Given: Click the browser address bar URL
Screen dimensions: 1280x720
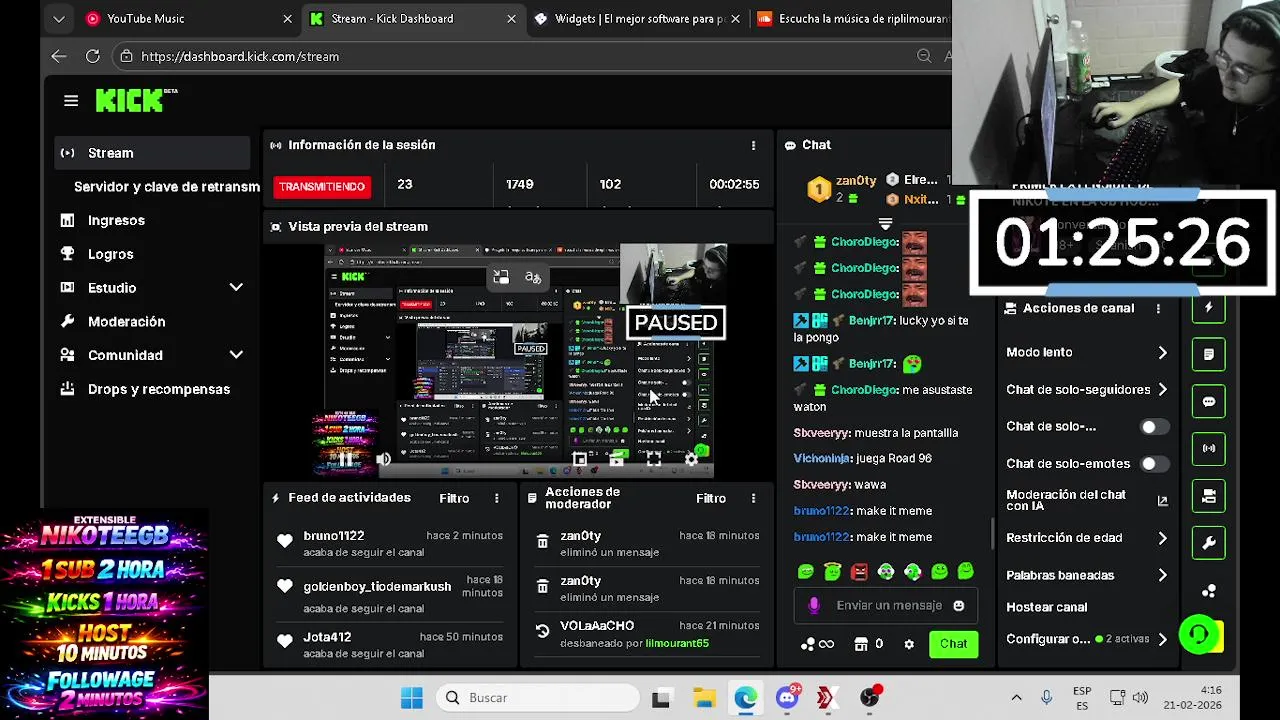Looking at the screenshot, I should (x=240, y=57).
